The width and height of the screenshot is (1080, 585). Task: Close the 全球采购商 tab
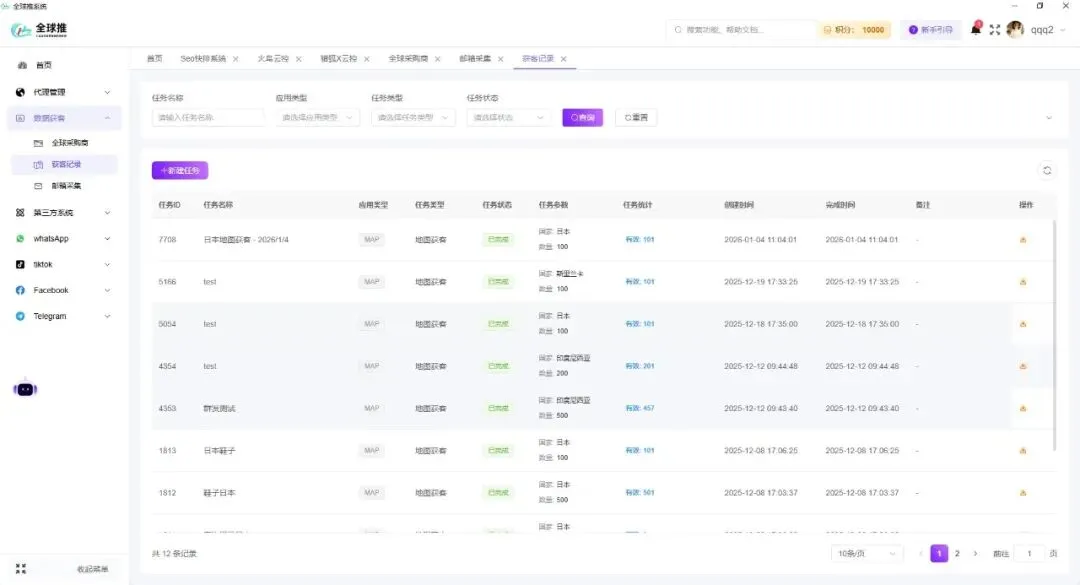437,59
